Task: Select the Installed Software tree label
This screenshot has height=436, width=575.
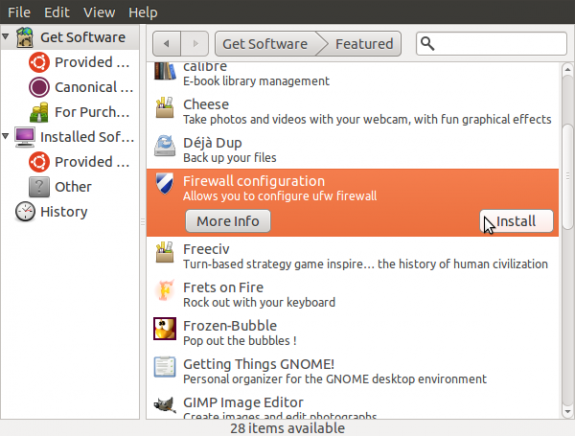Action: (x=87, y=137)
